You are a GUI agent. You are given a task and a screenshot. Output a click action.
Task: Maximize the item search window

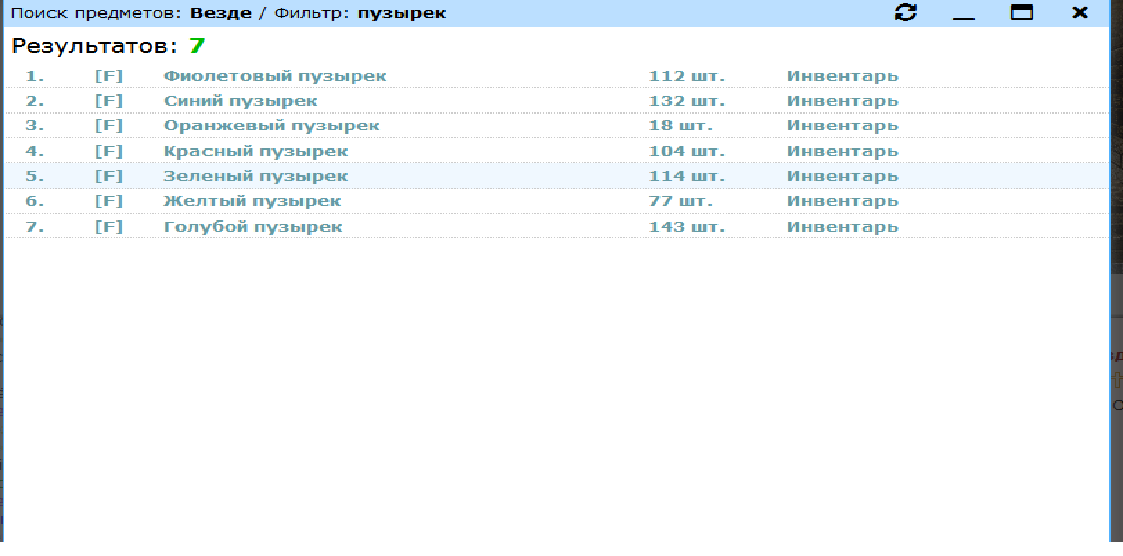coord(1022,12)
